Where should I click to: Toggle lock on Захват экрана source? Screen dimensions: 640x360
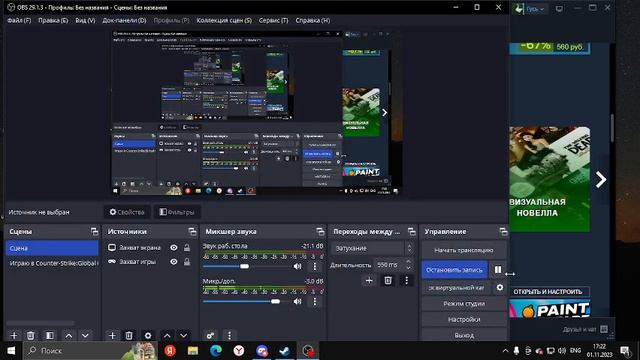187,248
